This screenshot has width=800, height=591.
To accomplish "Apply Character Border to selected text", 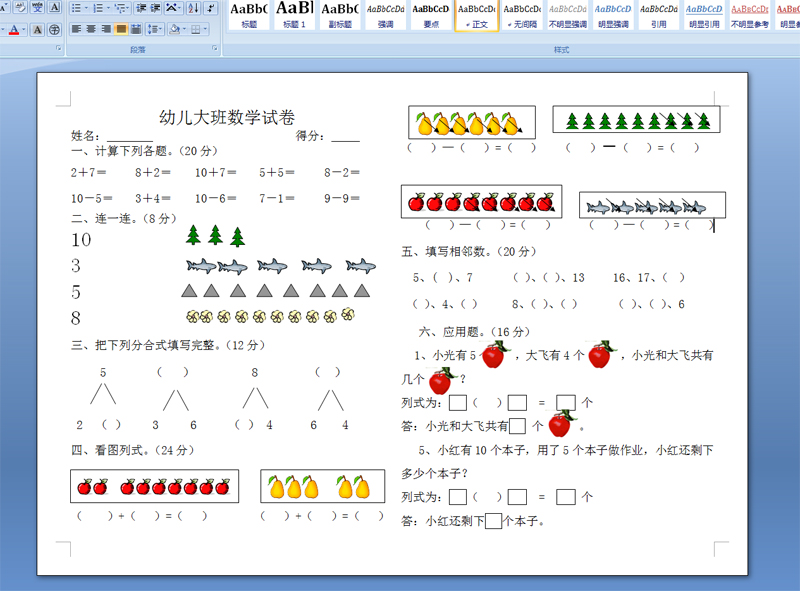I will 55,8.
